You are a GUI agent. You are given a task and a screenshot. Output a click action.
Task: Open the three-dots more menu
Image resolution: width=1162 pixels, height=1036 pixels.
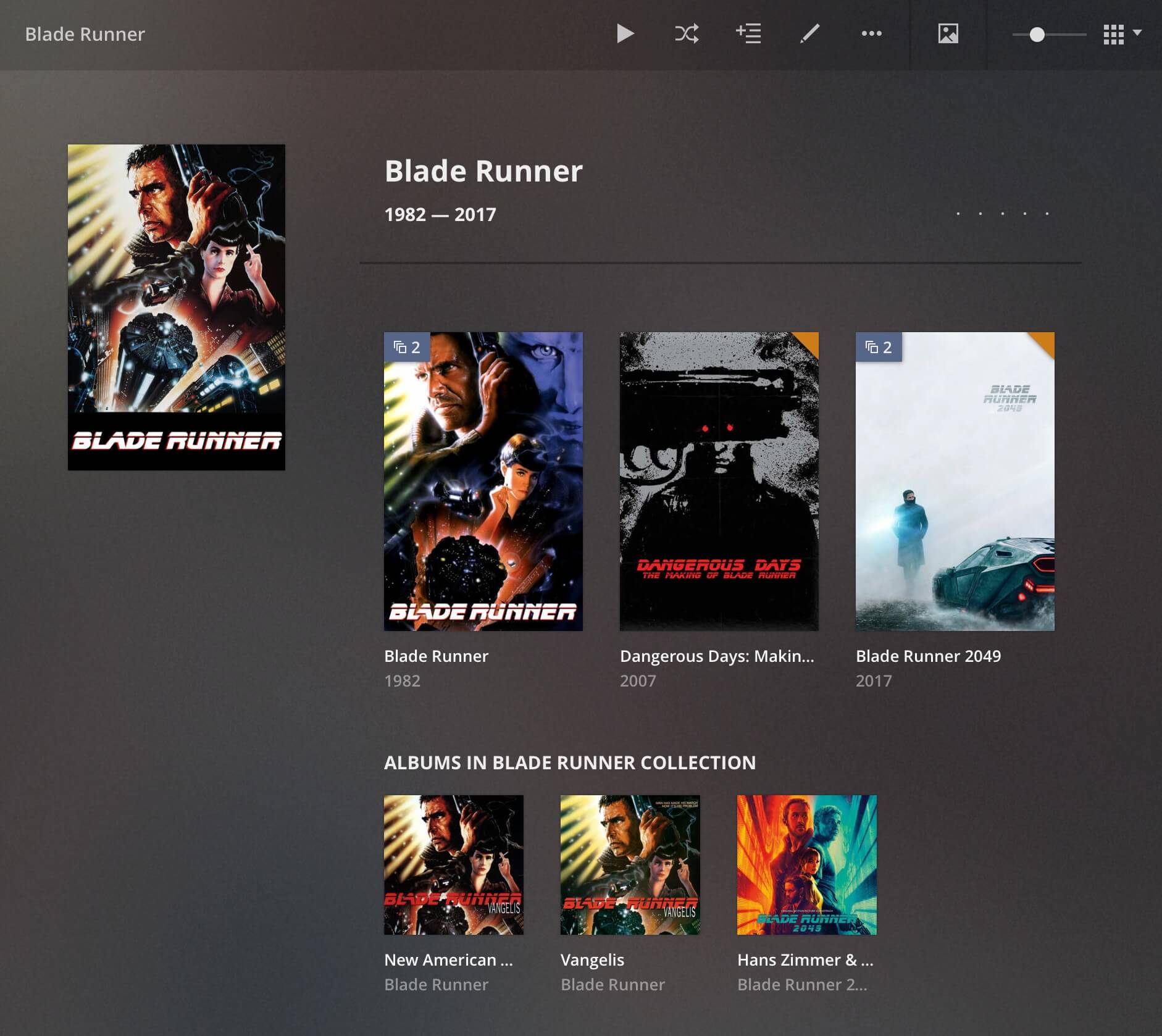(871, 34)
